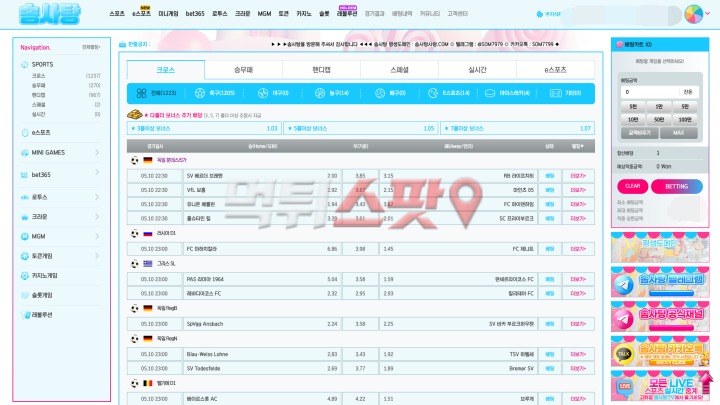The width and height of the screenshot is (720, 405).
Task: Click the gold bars bonus icon
Action: click(135, 114)
